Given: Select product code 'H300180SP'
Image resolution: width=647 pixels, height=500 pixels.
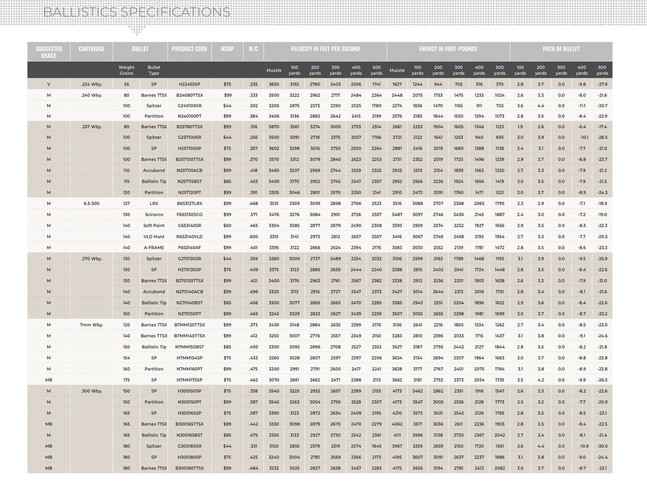Looking at the screenshot, I should pos(189,457).
